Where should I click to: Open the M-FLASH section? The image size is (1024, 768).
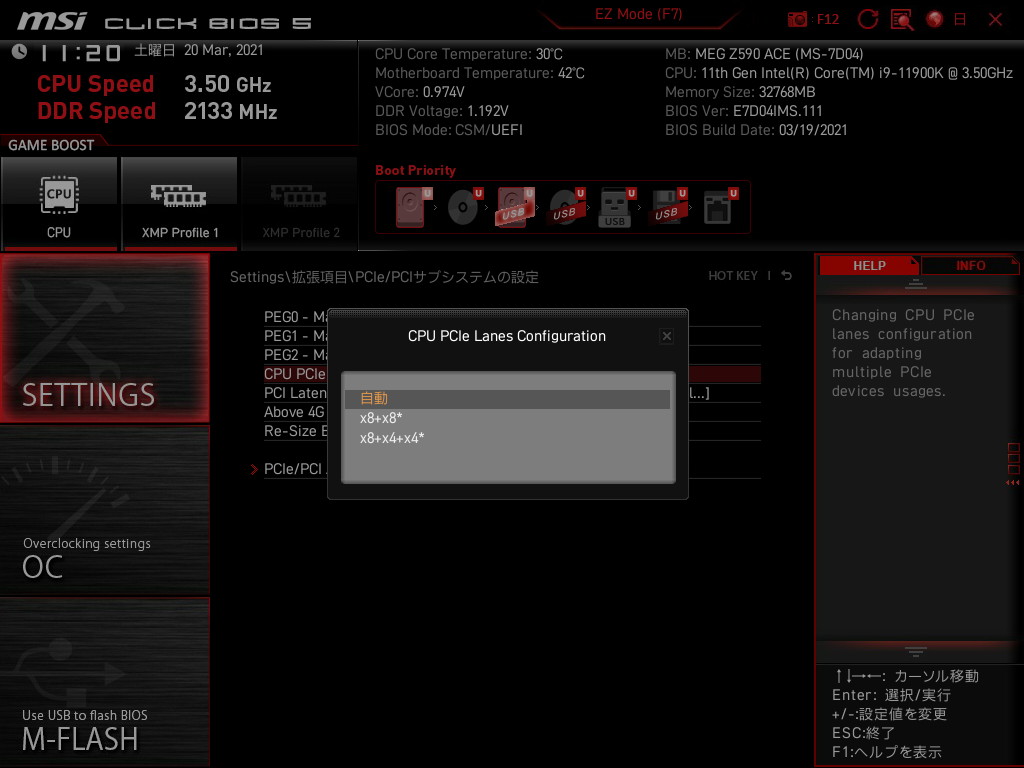click(104, 682)
